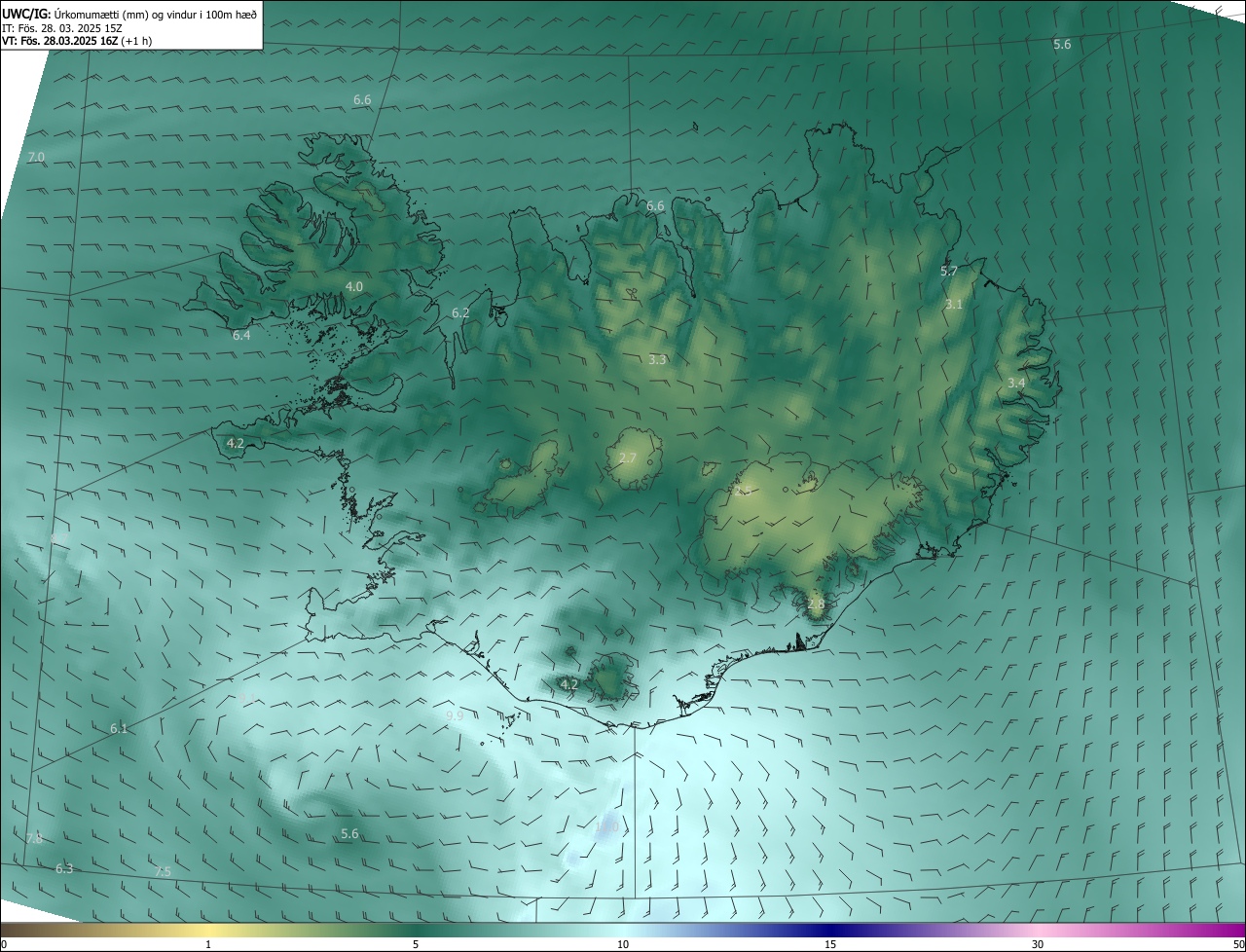Viewport: 1246px width, 952px height.
Task: Click the 6.1 value label on the map
Action: pyautogui.click(x=119, y=728)
